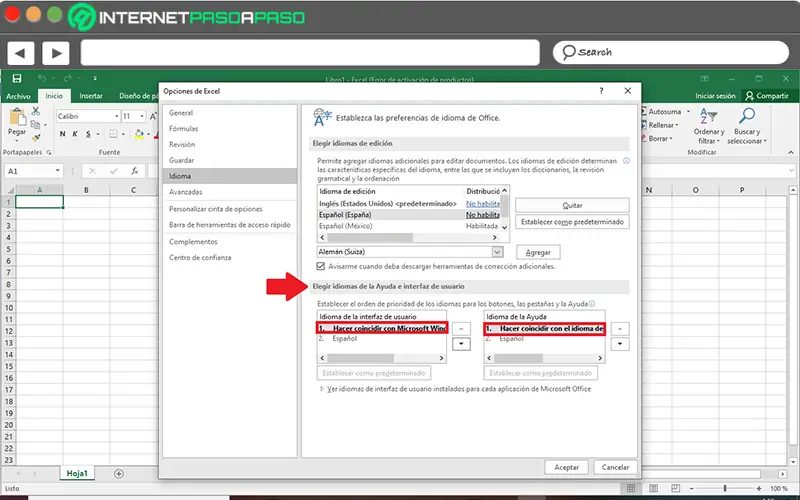The image size is (800, 500).
Task: Click the Ordenar y filtrar icon
Action: (708, 116)
